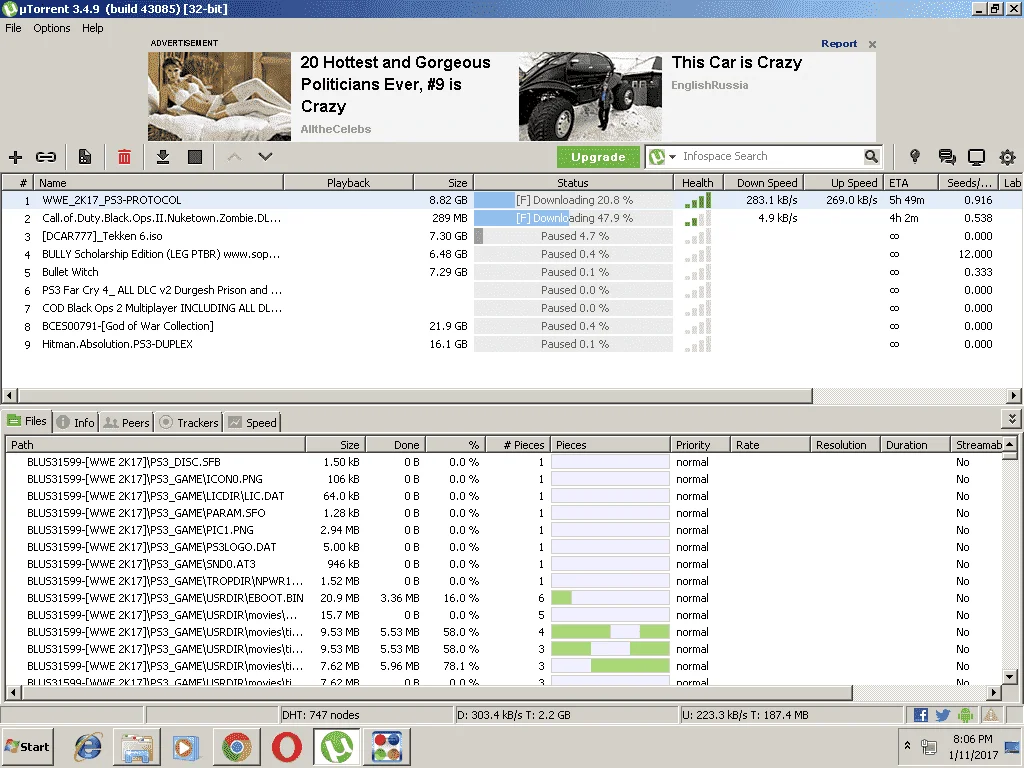Viewport: 1024px width, 768px height.
Task: Click the Start Torrent download icon
Action: (x=163, y=157)
